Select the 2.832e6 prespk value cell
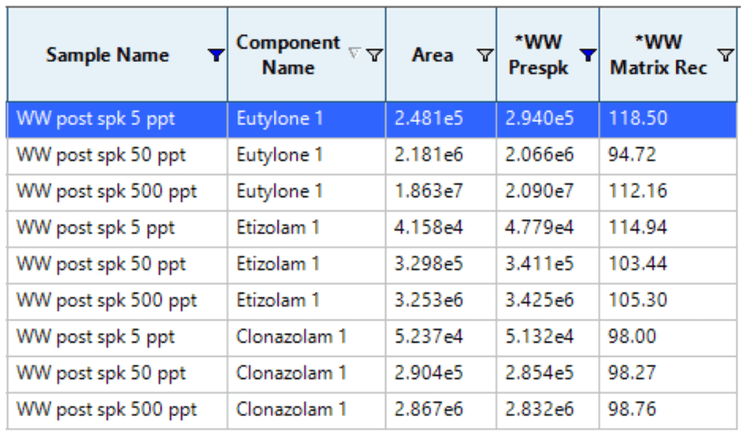Screen dimensions: 750x437 coord(539,409)
